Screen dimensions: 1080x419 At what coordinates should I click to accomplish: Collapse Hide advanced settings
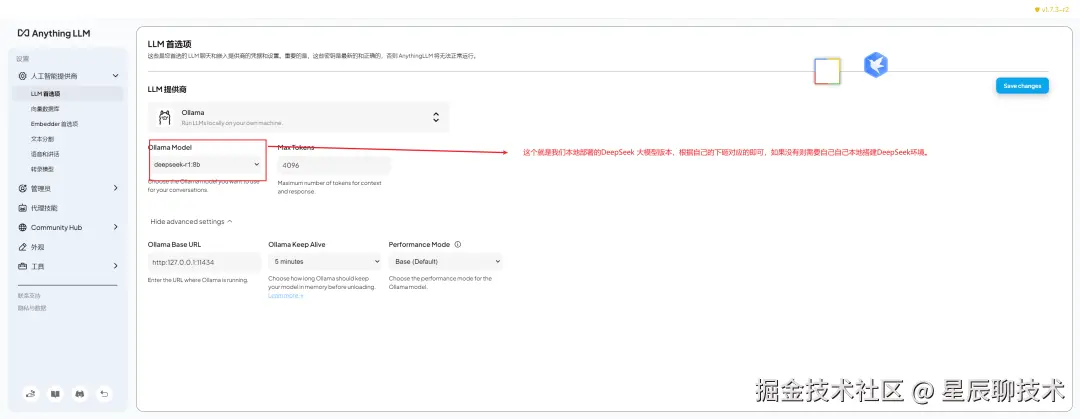pyautogui.click(x=191, y=222)
